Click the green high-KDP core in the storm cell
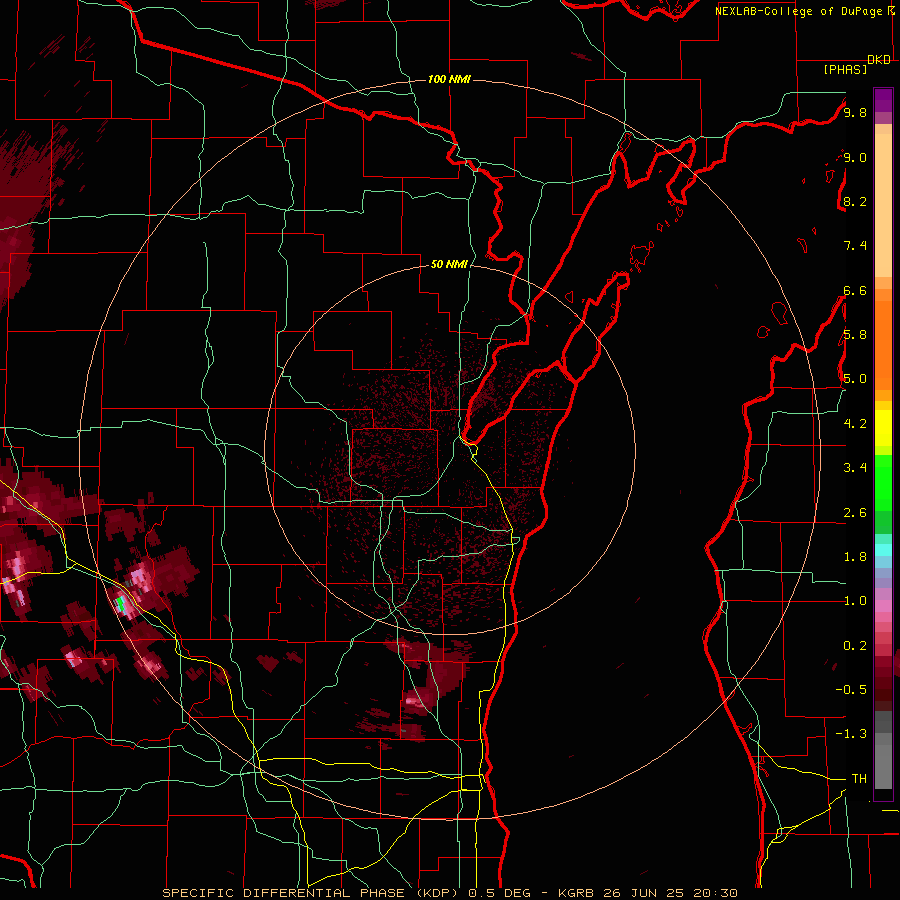Screen dimensions: 900x900 (121, 604)
